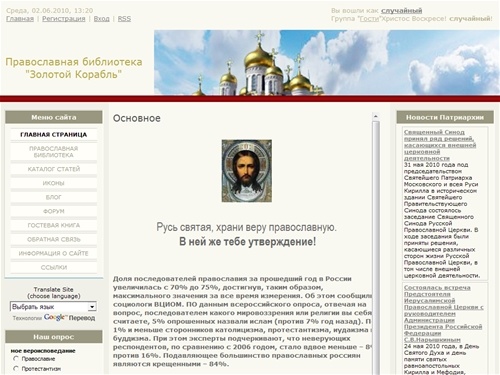Open news link Священный Синод принял ряд решений
Viewport: 500px width, 375px height.
[x=440, y=145]
